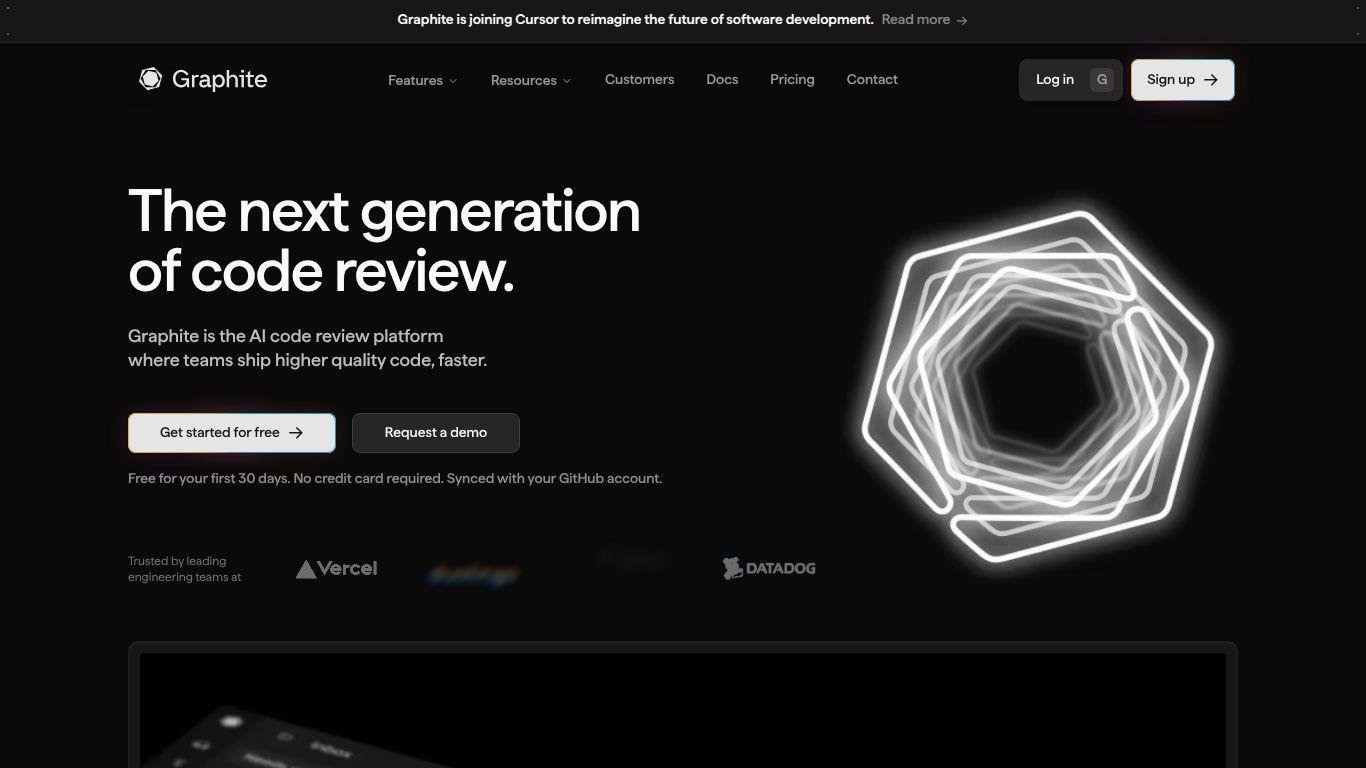Image resolution: width=1366 pixels, height=768 pixels.
Task: Click the product preview video panel
Action: coord(683,710)
